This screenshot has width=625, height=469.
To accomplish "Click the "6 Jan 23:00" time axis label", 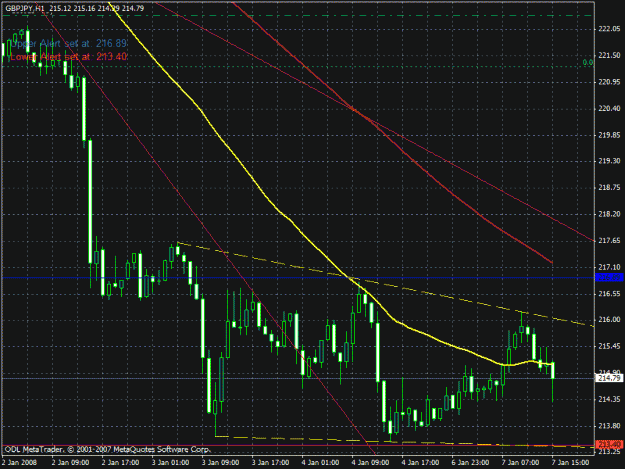I will pos(470,462).
